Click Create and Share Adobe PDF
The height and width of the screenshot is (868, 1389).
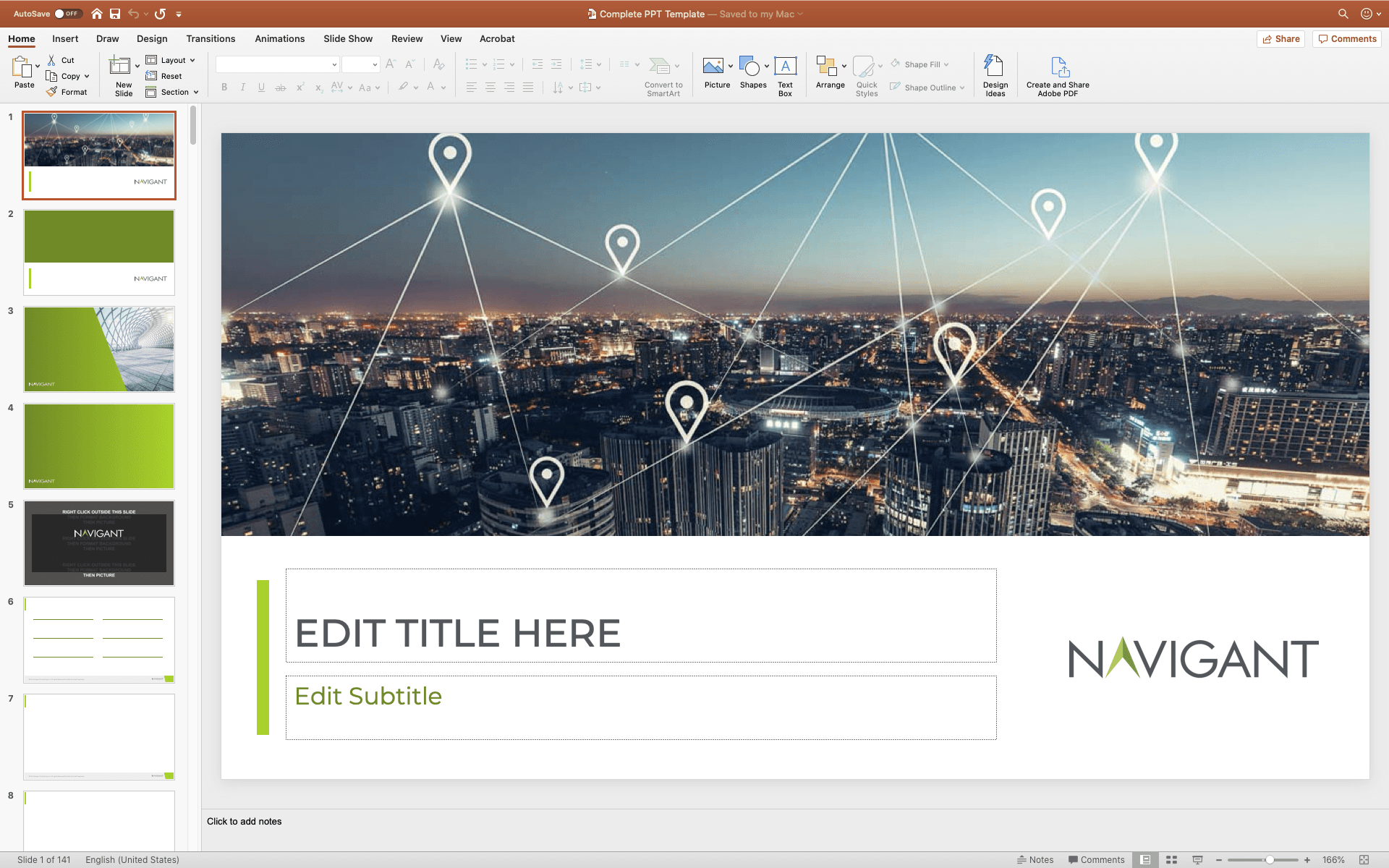pos(1058,67)
